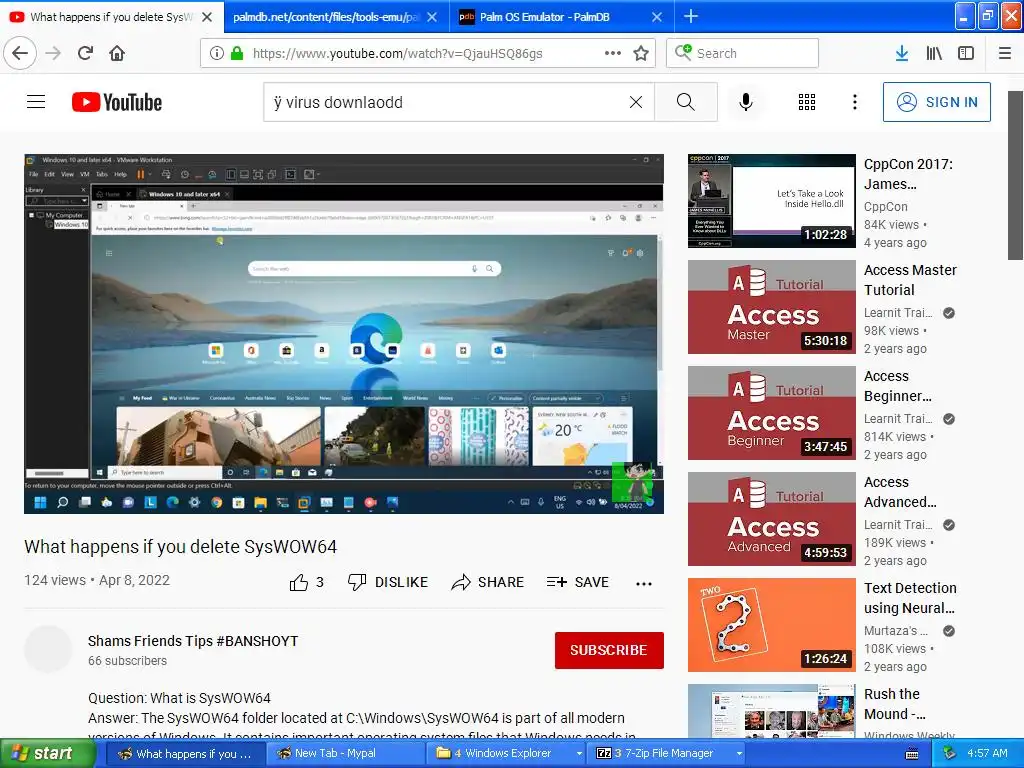Viewport: 1024px width, 768px height.
Task: Open YouTube settings three-dot menu
Action: tap(854, 102)
